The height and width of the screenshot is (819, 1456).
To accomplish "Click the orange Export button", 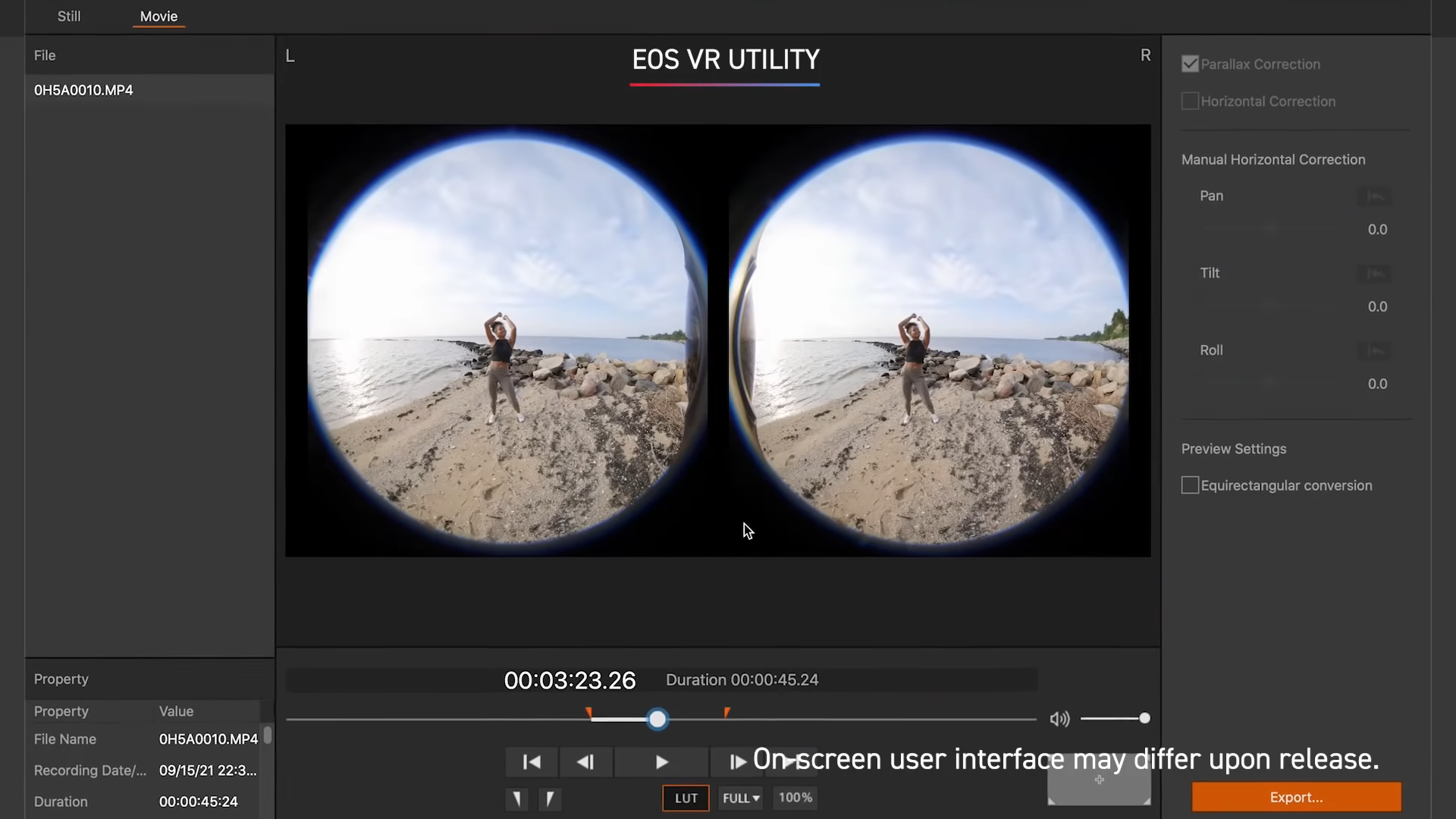I will click(x=1296, y=798).
